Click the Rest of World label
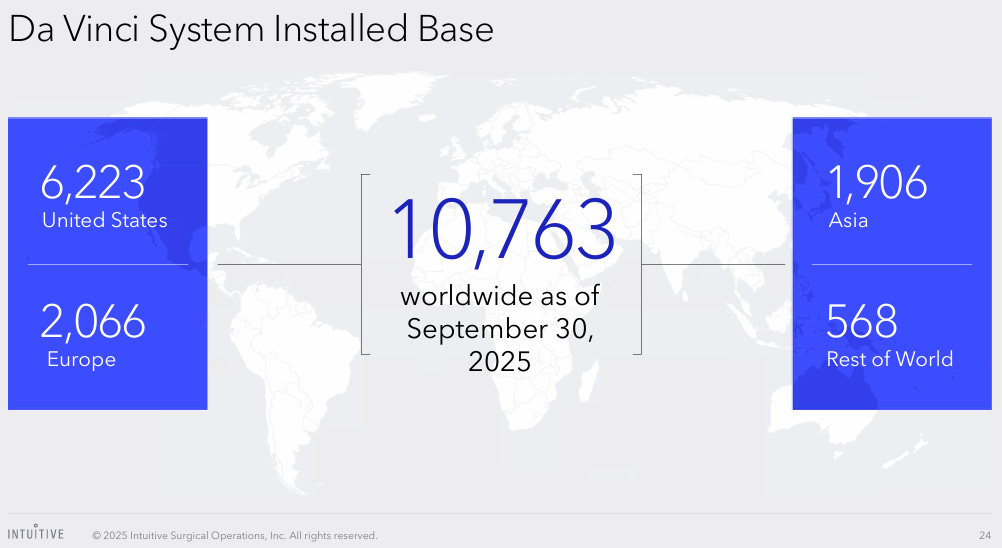The image size is (1002, 548). click(x=890, y=359)
